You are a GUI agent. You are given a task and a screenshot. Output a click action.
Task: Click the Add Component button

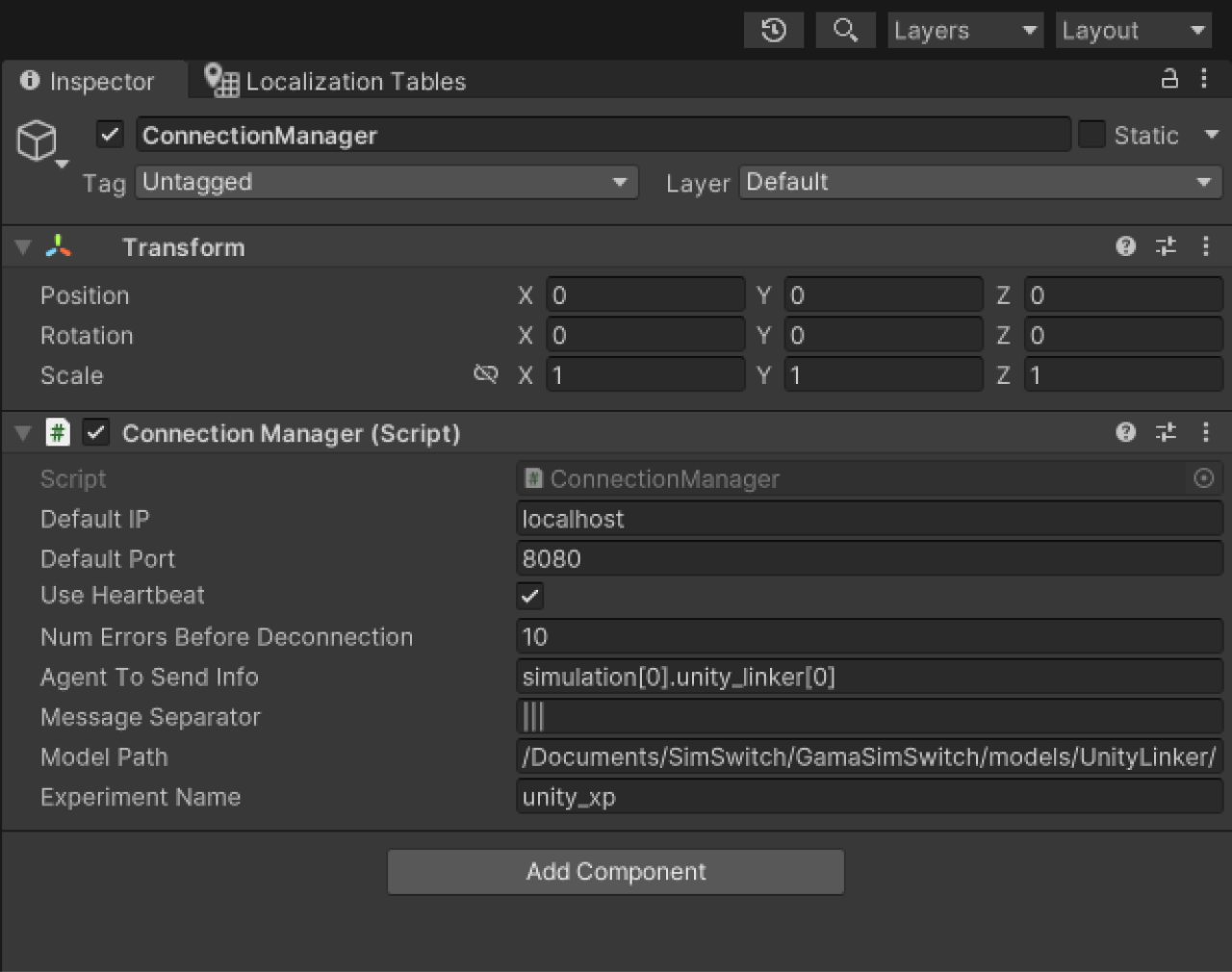click(x=615, y=871)
